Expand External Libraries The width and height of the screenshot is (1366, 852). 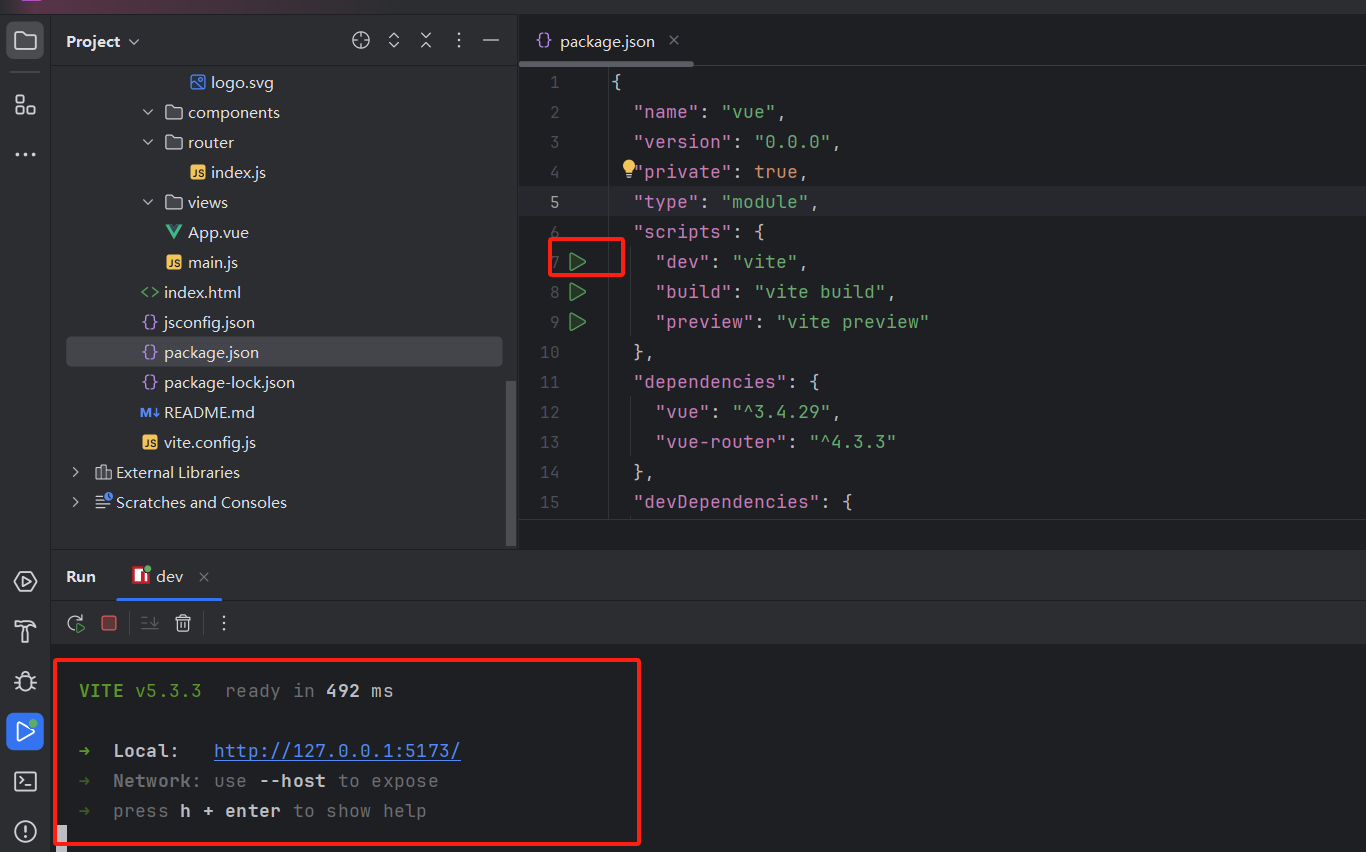pyautogui.click(x=75, y=472)
